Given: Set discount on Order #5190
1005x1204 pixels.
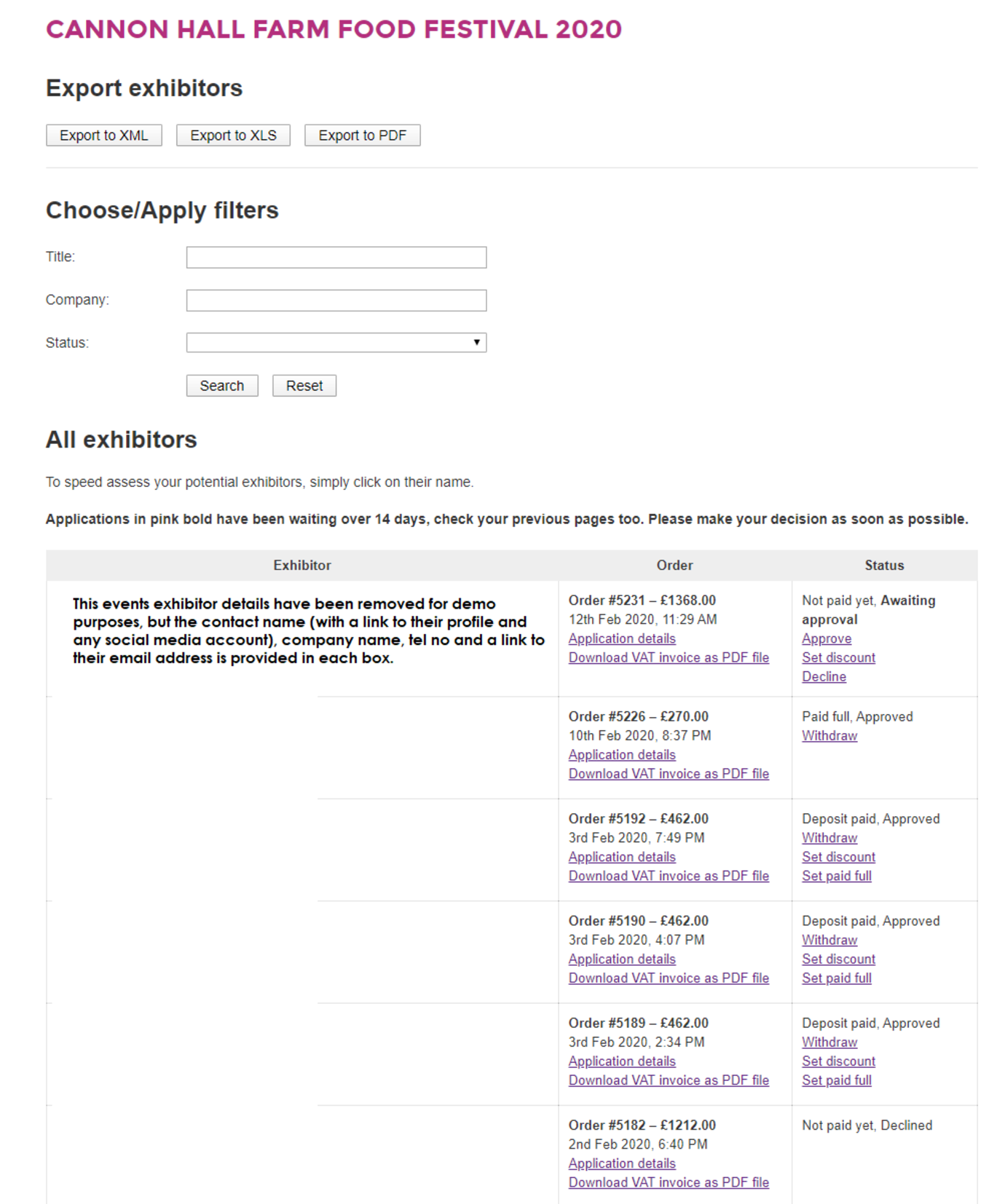Looking at the screenshot, I should tap(838, 959).
